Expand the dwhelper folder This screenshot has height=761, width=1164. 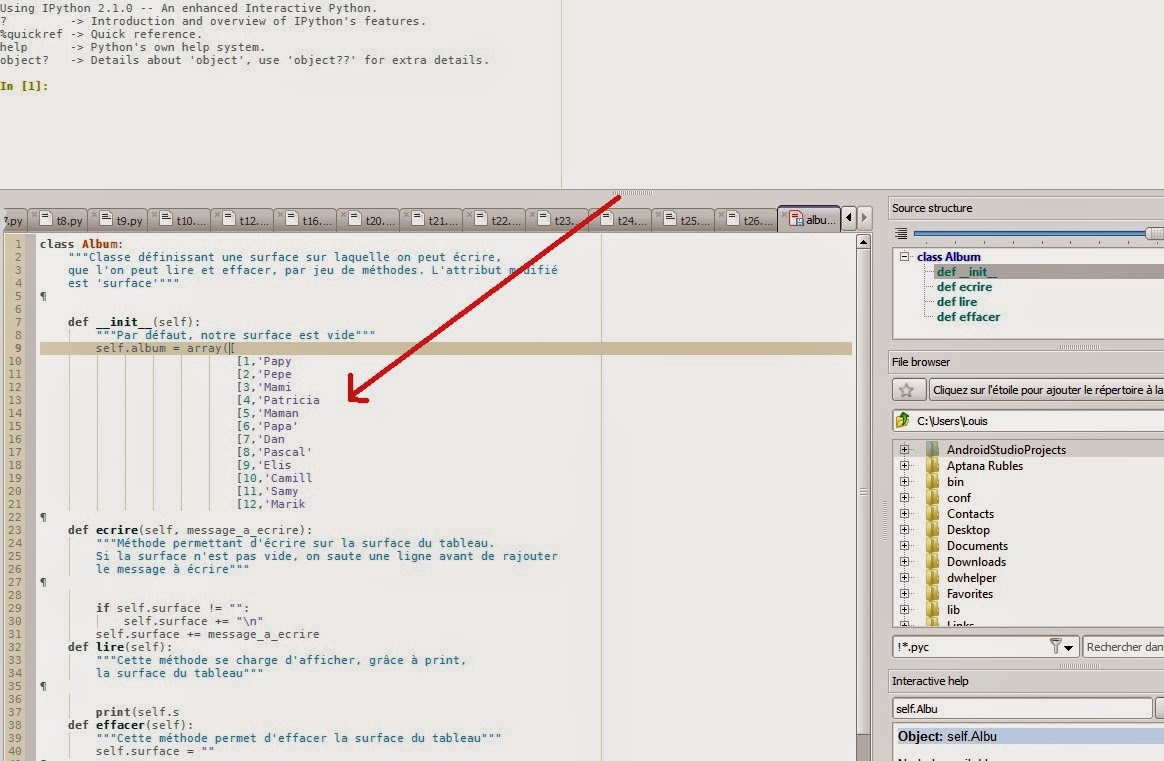(x=904, y=577)
